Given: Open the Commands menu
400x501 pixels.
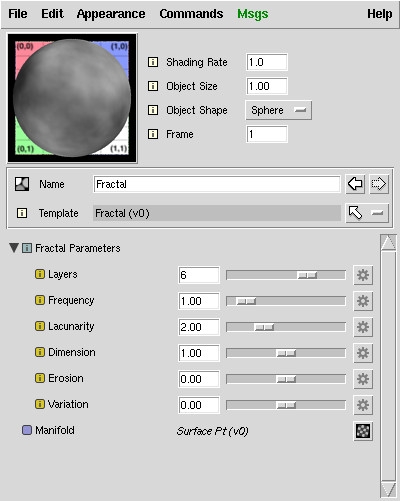Looking at the screenshot, I should [x=191, y=14].
